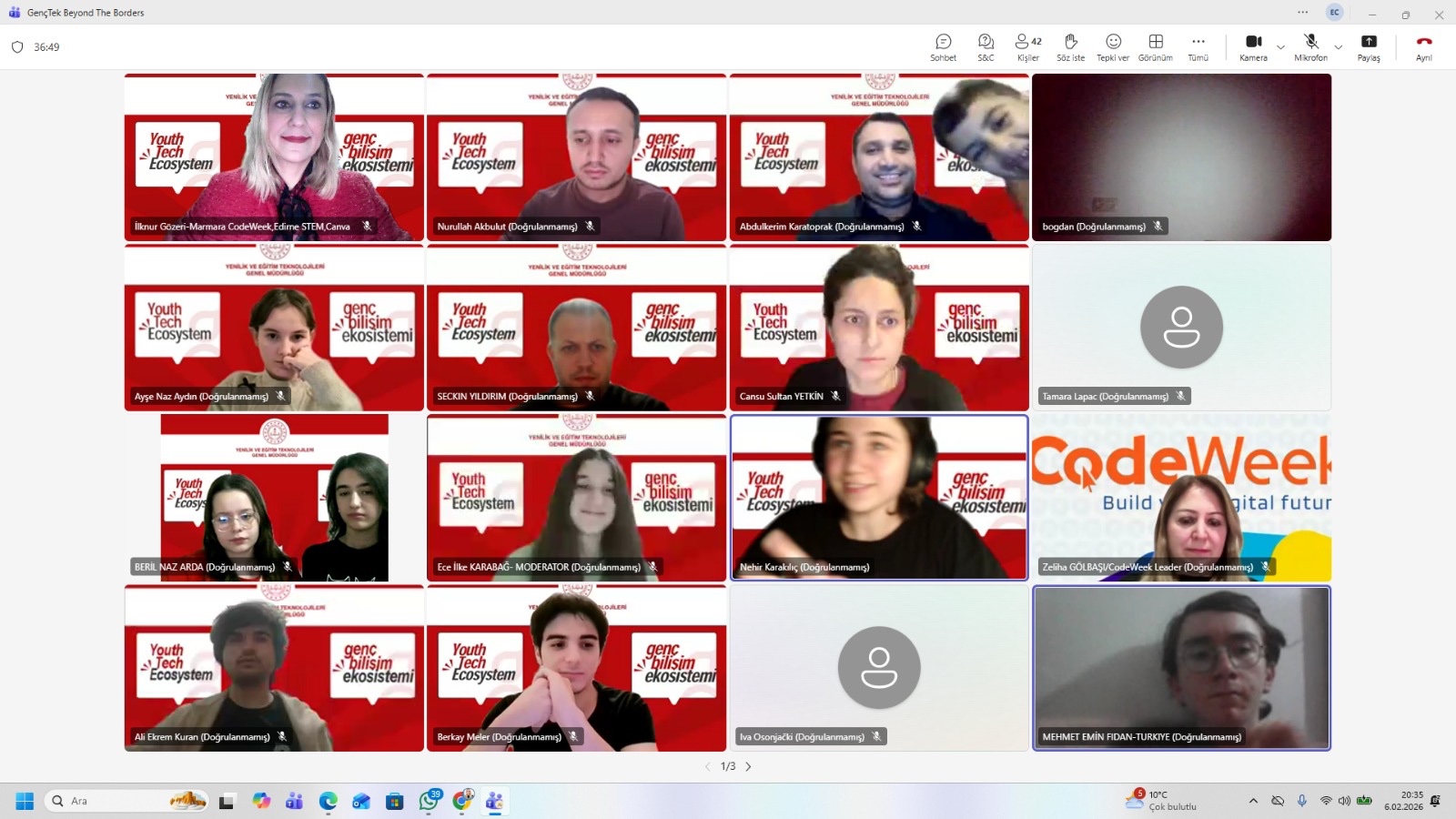Raise hand with Söz iste
The height and width of the screenshot is (819, 1456).
click(1070, 47)
